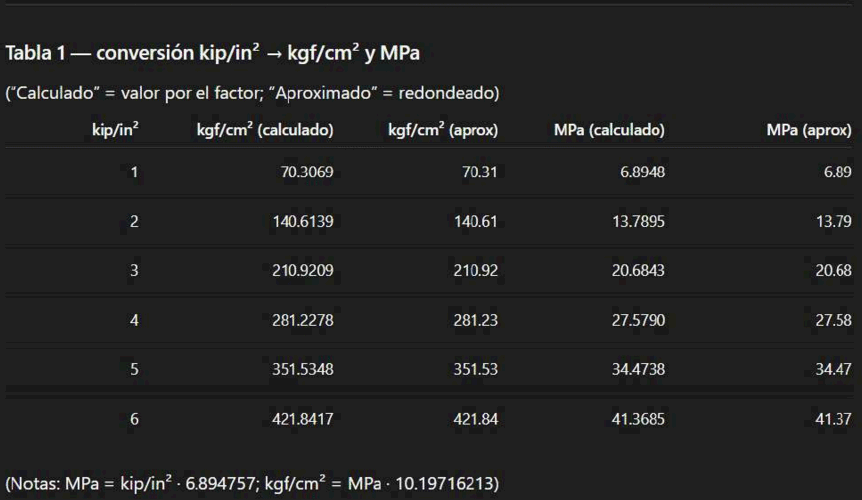Image resolution: width=862 pixels, height=500 pixels.
Task: Click the 'Tabla 1' heading text
Action: point(212,54)
